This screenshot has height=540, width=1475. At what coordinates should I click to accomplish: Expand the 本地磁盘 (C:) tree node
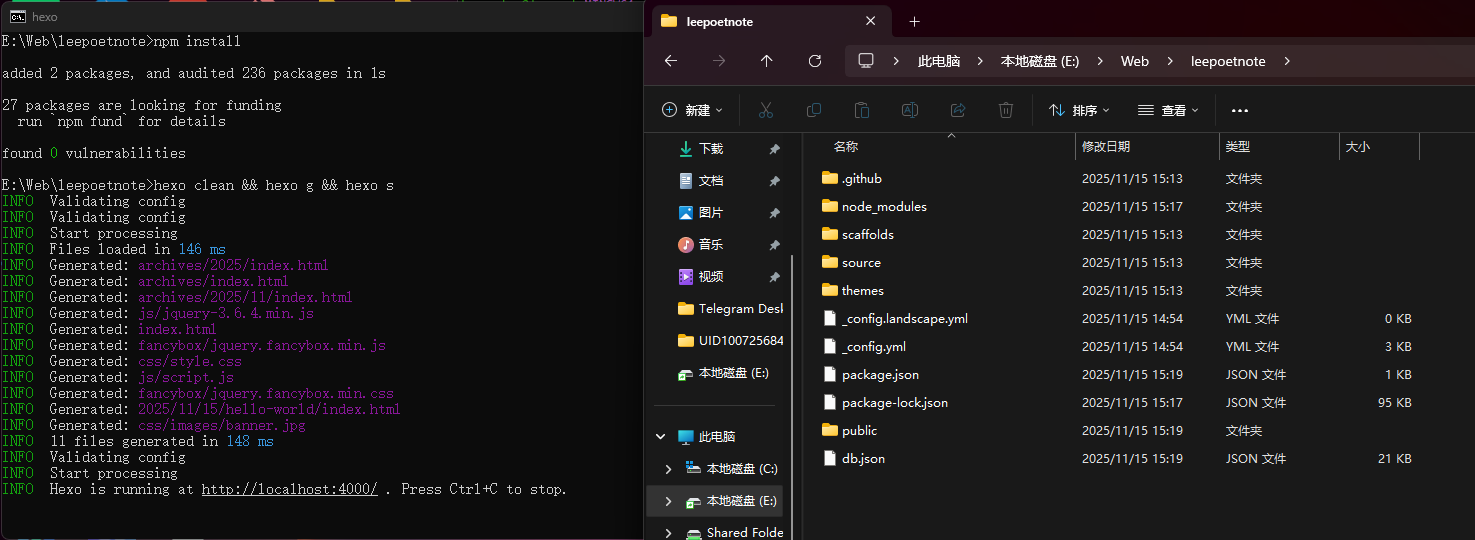pyautogui.click(x=669, y=469)
